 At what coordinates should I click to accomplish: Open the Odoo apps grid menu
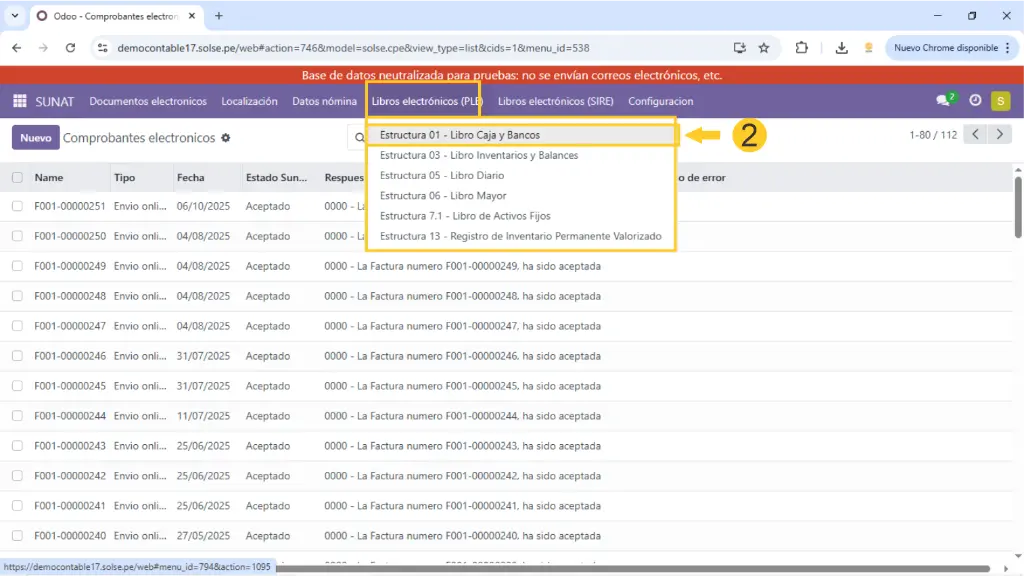click(19, 101)
